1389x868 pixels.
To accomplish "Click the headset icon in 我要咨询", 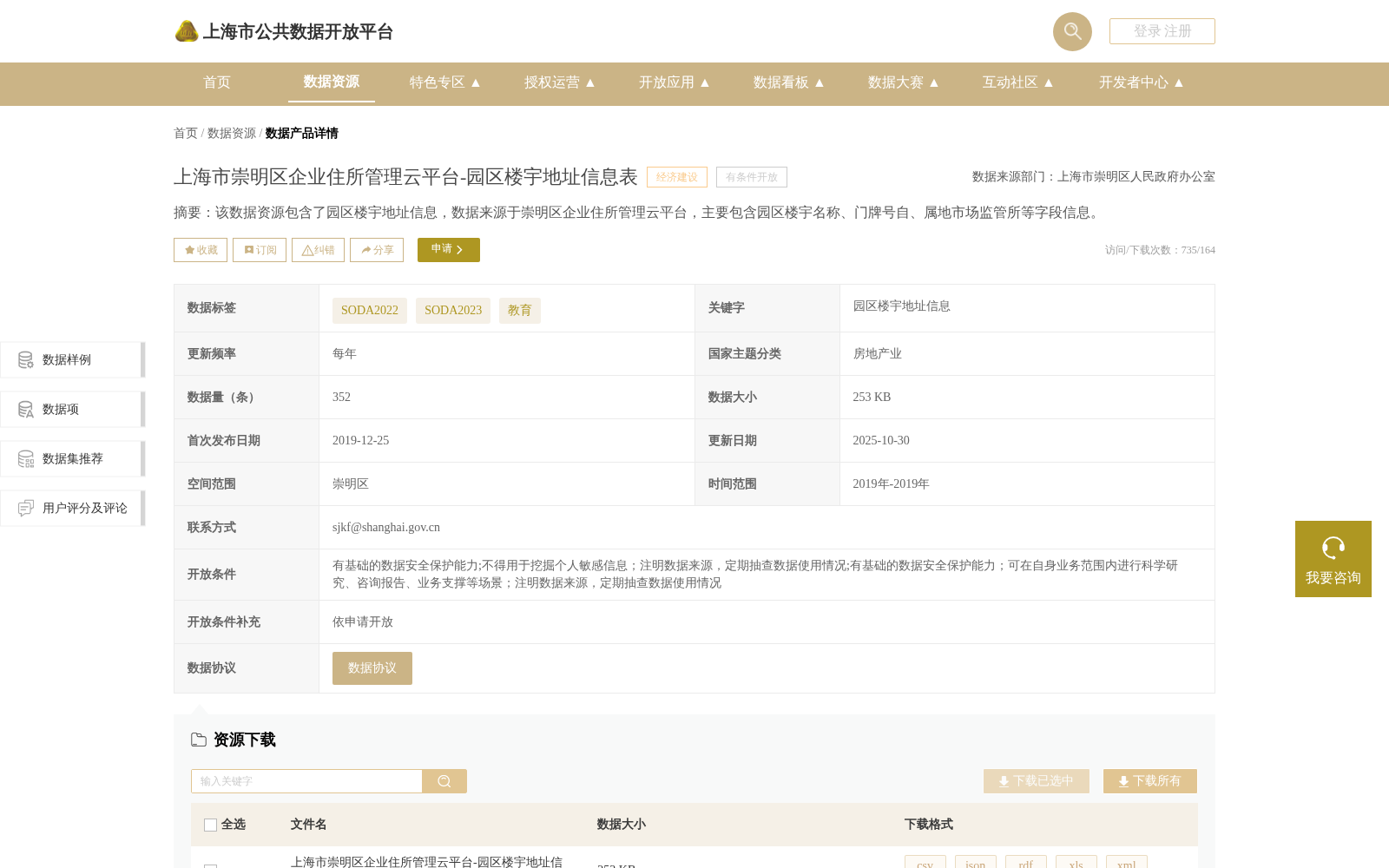I will point(1333,548).
